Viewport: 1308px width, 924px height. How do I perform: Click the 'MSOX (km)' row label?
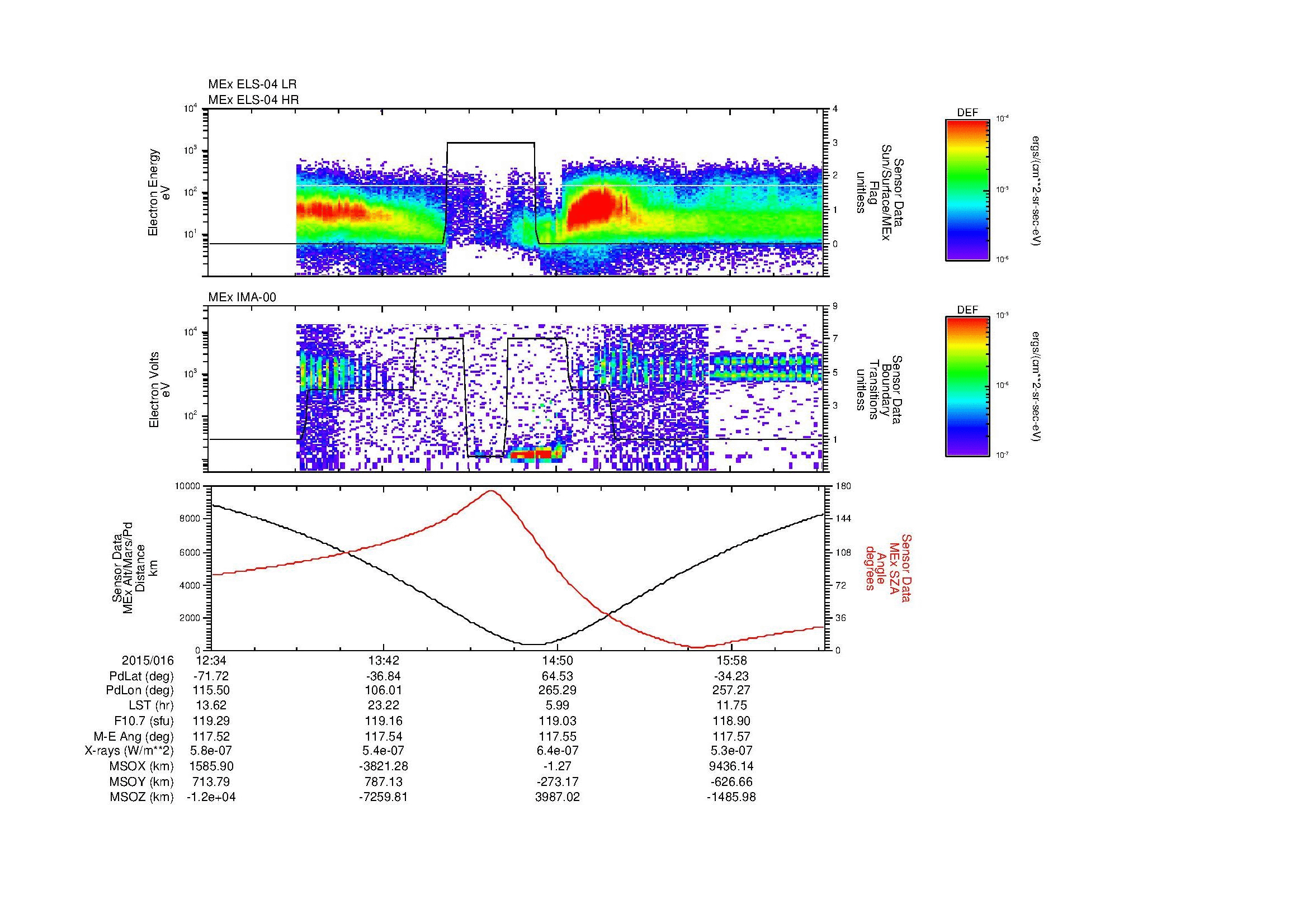pyautogui.click(x=142, y=766)
